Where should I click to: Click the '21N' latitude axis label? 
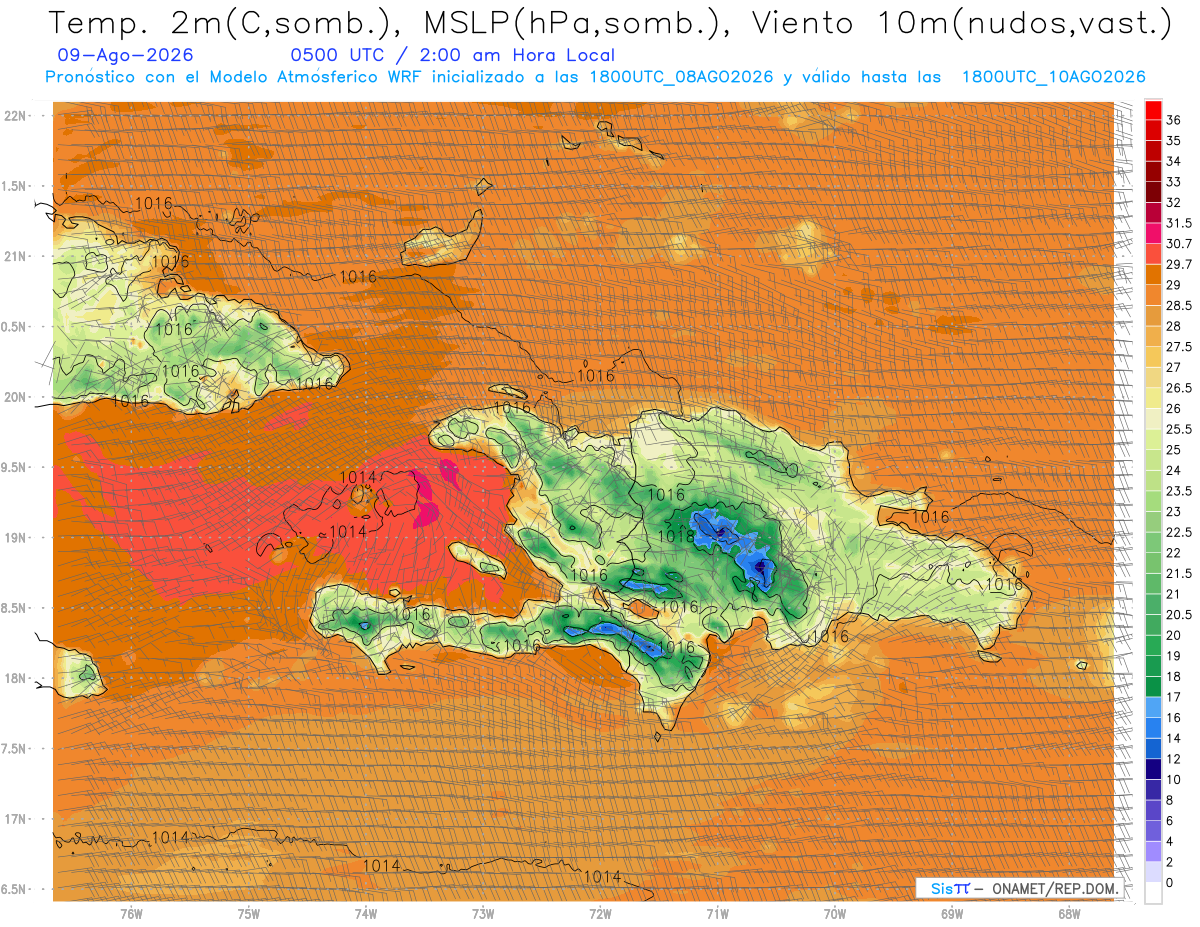pyautogui.click(x=16, y=256)
